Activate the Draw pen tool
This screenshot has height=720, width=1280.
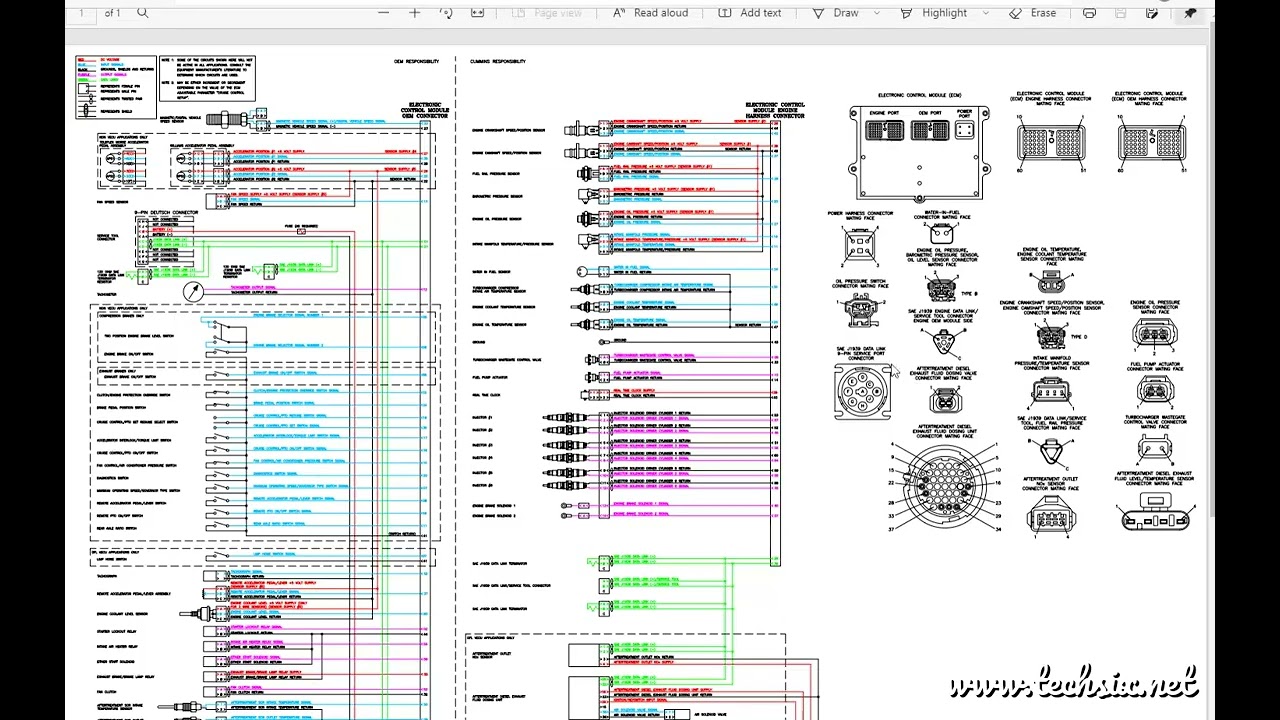[836, 12]
